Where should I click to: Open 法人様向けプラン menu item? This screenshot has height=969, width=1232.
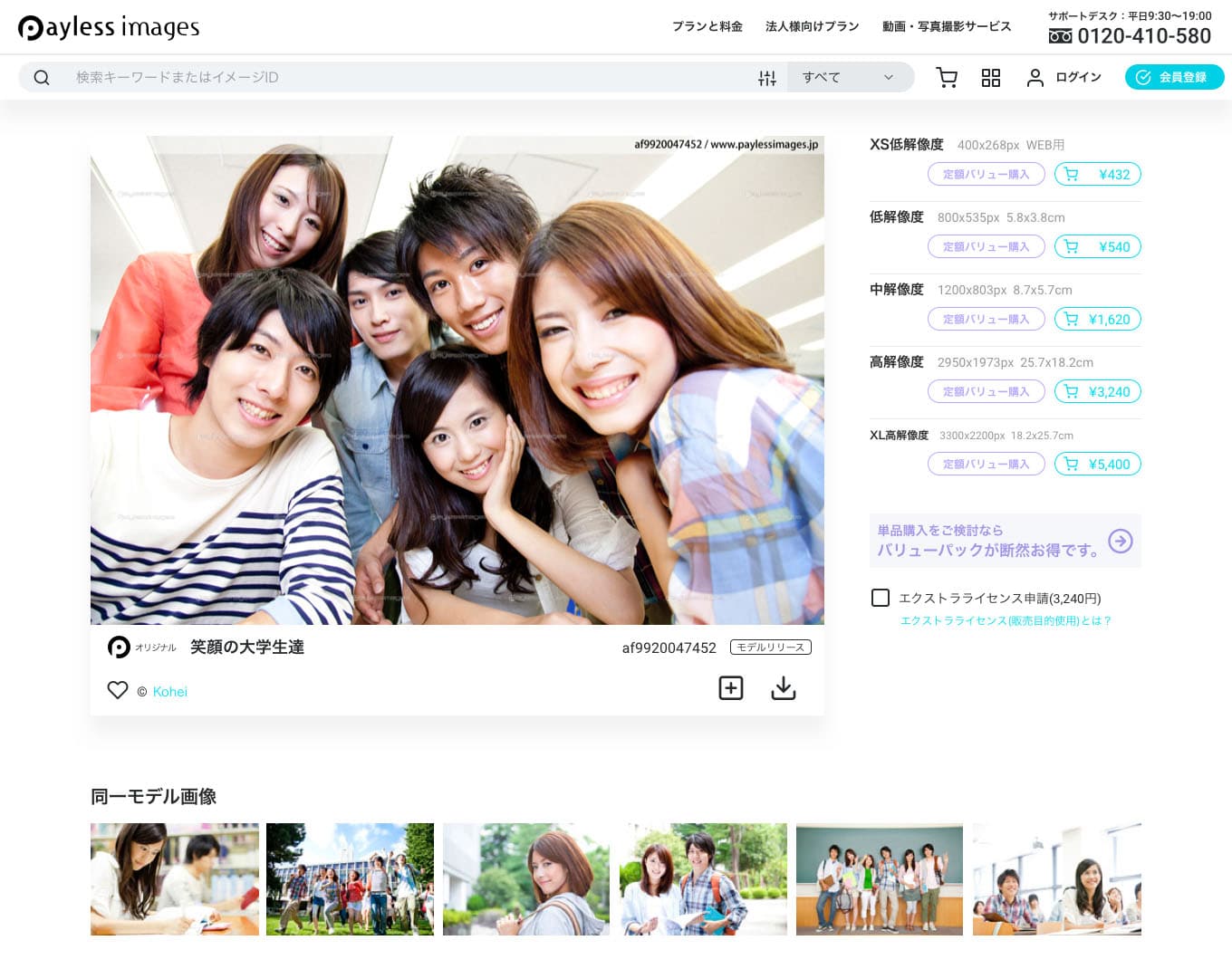tap(812, 26)
